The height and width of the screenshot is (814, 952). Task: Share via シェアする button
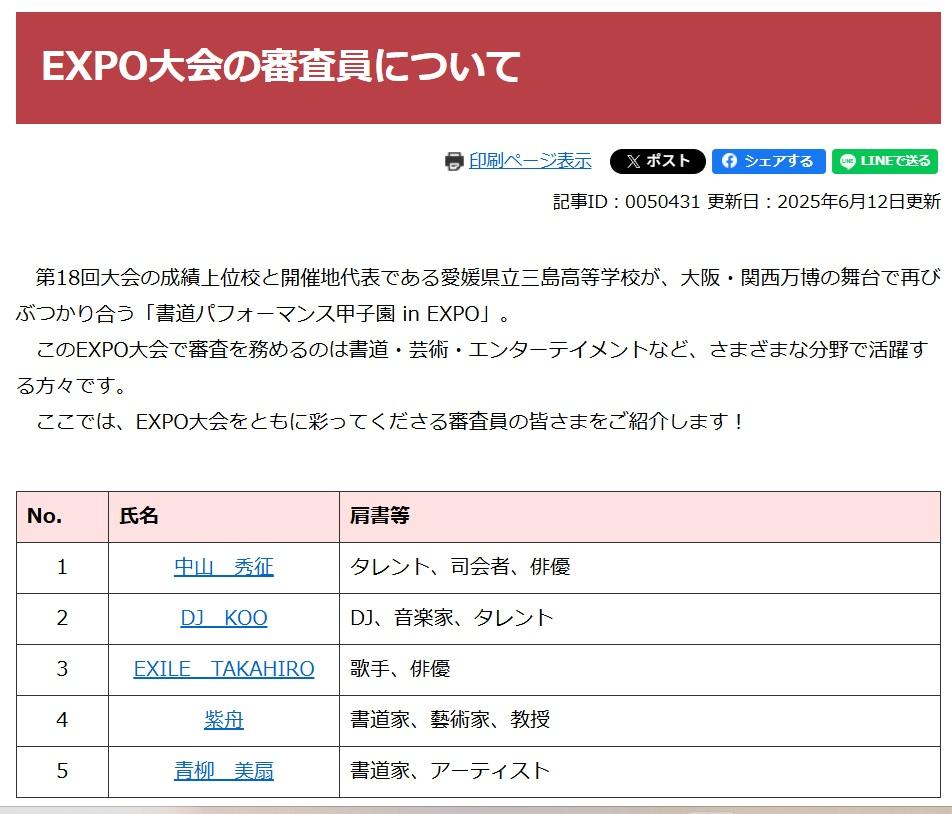click(769, 161)
